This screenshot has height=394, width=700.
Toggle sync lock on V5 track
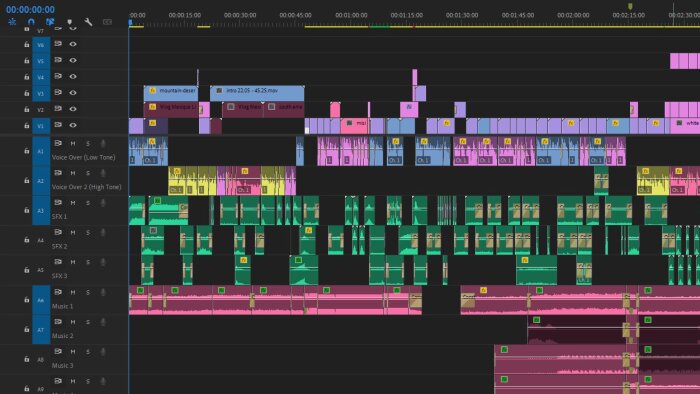pos(58,60)
